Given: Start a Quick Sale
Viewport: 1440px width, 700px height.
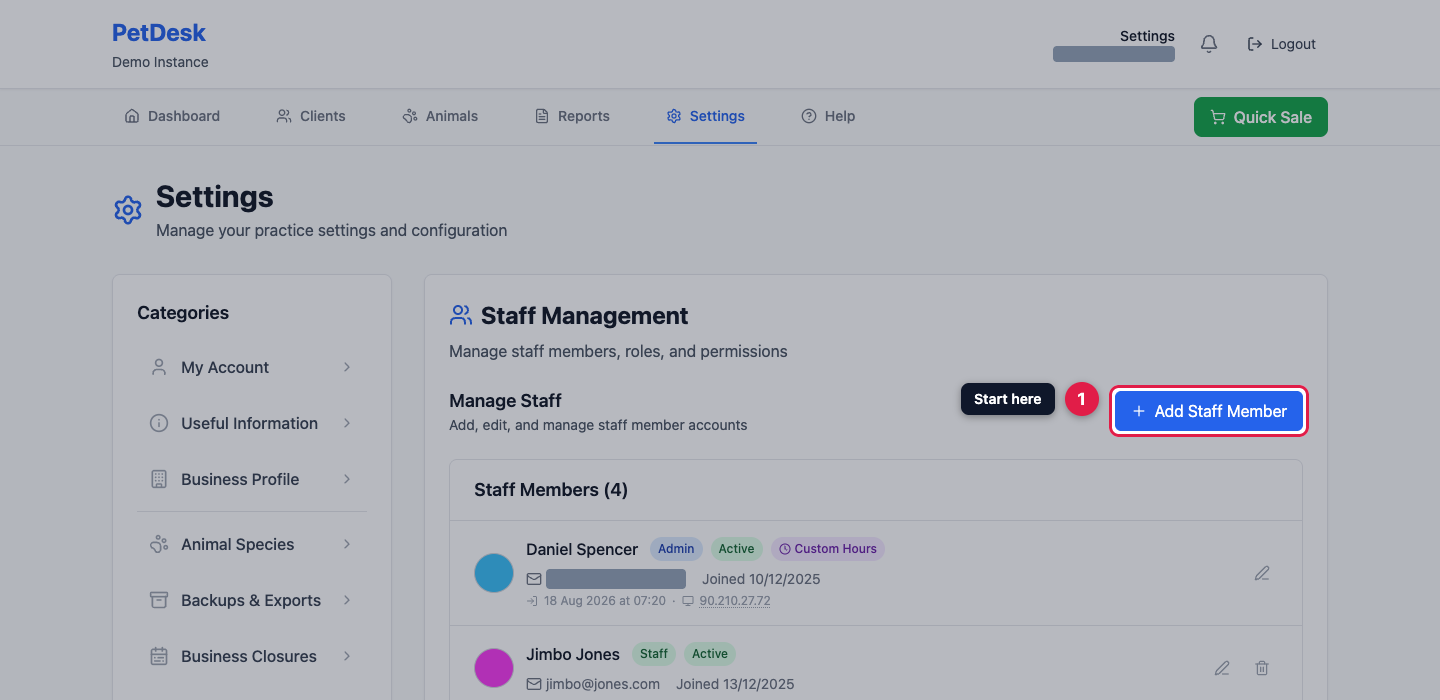Looking at the screenshot, I should pyautogui.click(x=1261, y=117).
